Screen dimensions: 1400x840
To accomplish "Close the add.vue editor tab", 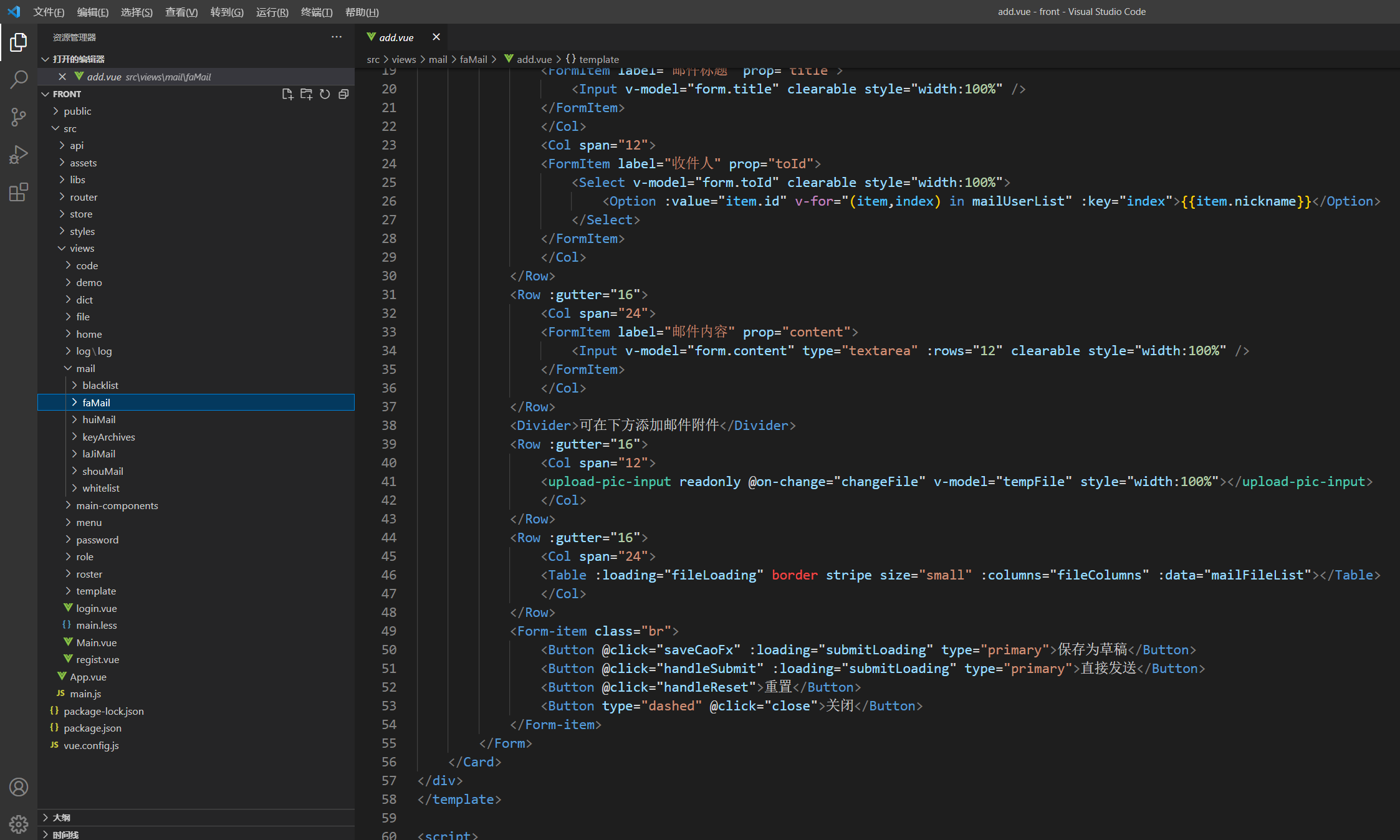I will click(436, 37).
